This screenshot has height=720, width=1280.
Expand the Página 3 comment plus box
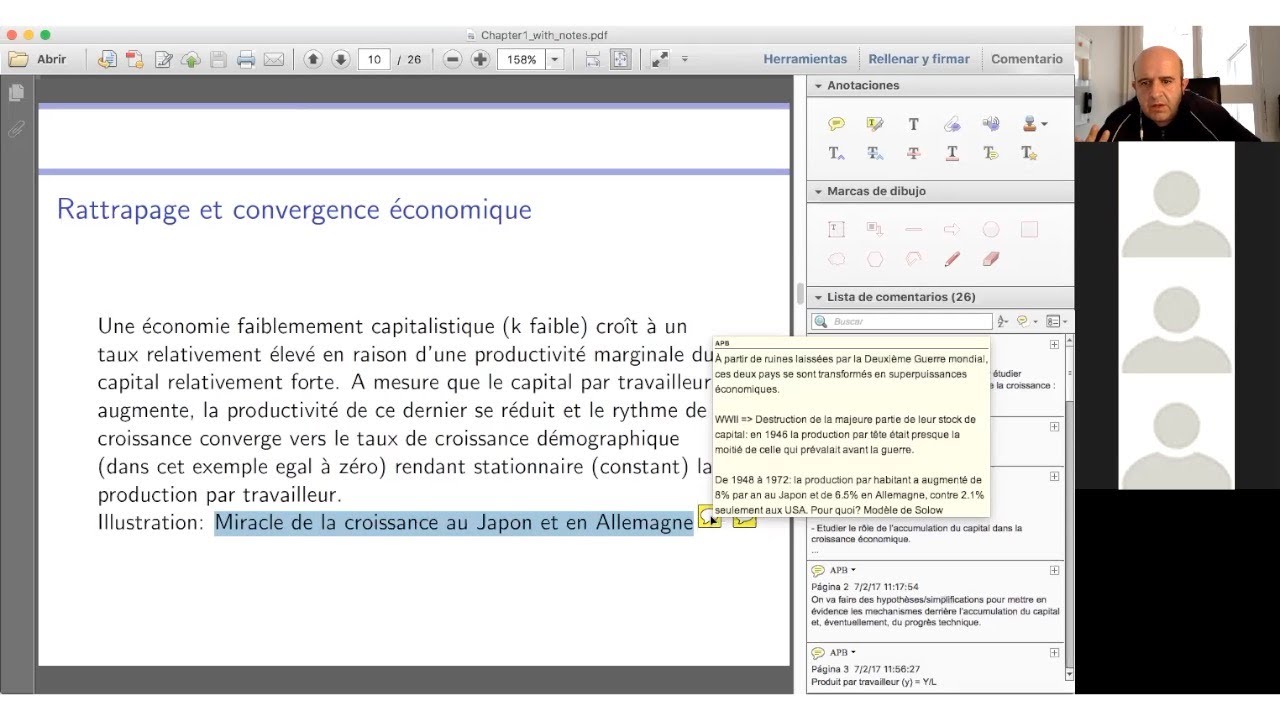[1054, 653]
